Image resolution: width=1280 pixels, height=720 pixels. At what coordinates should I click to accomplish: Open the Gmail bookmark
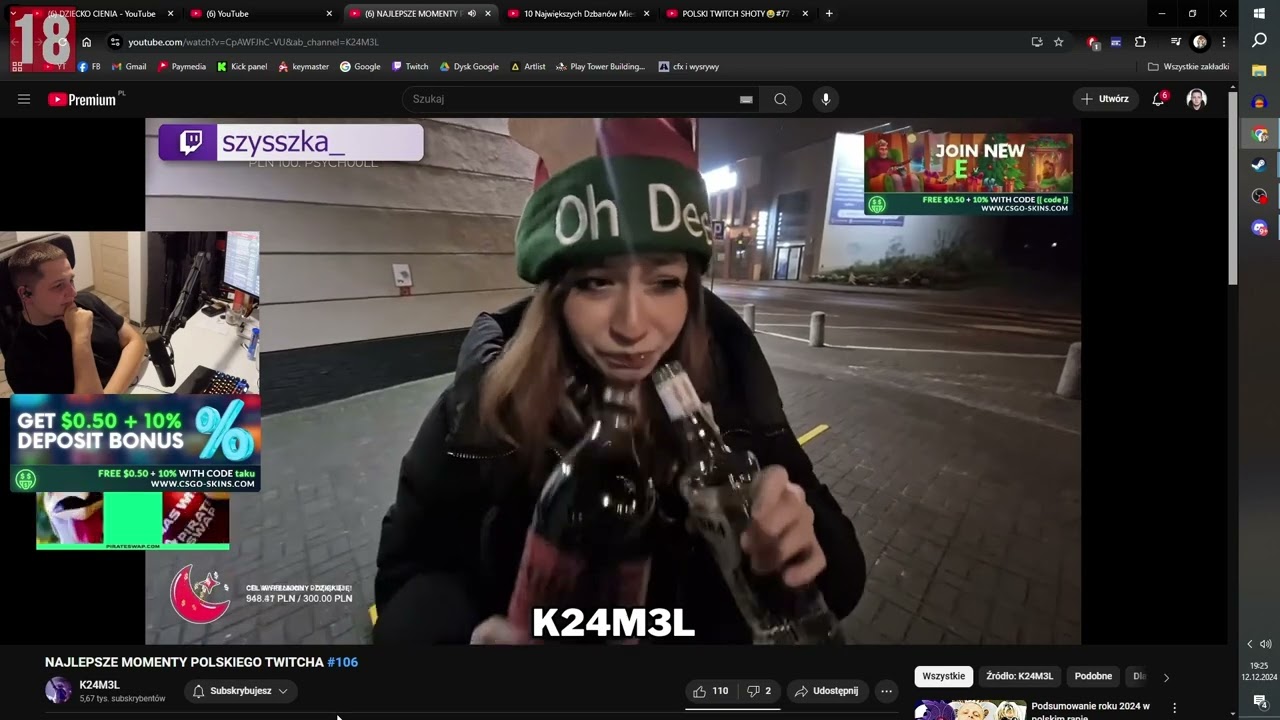pos(129,67)
